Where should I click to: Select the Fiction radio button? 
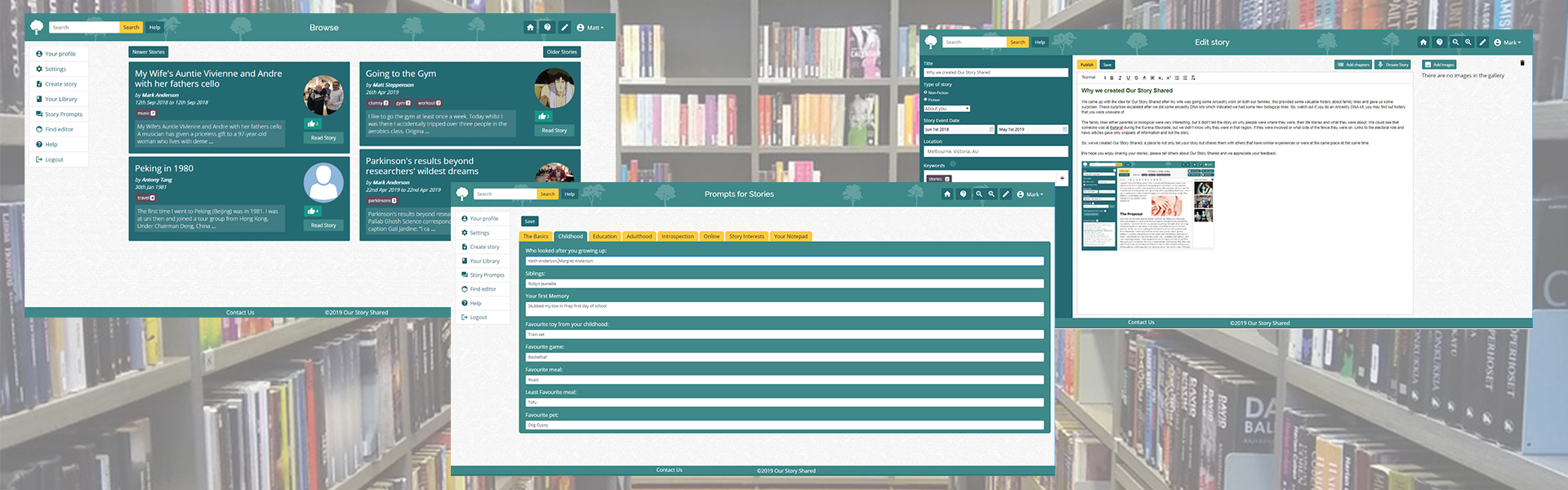925,100
